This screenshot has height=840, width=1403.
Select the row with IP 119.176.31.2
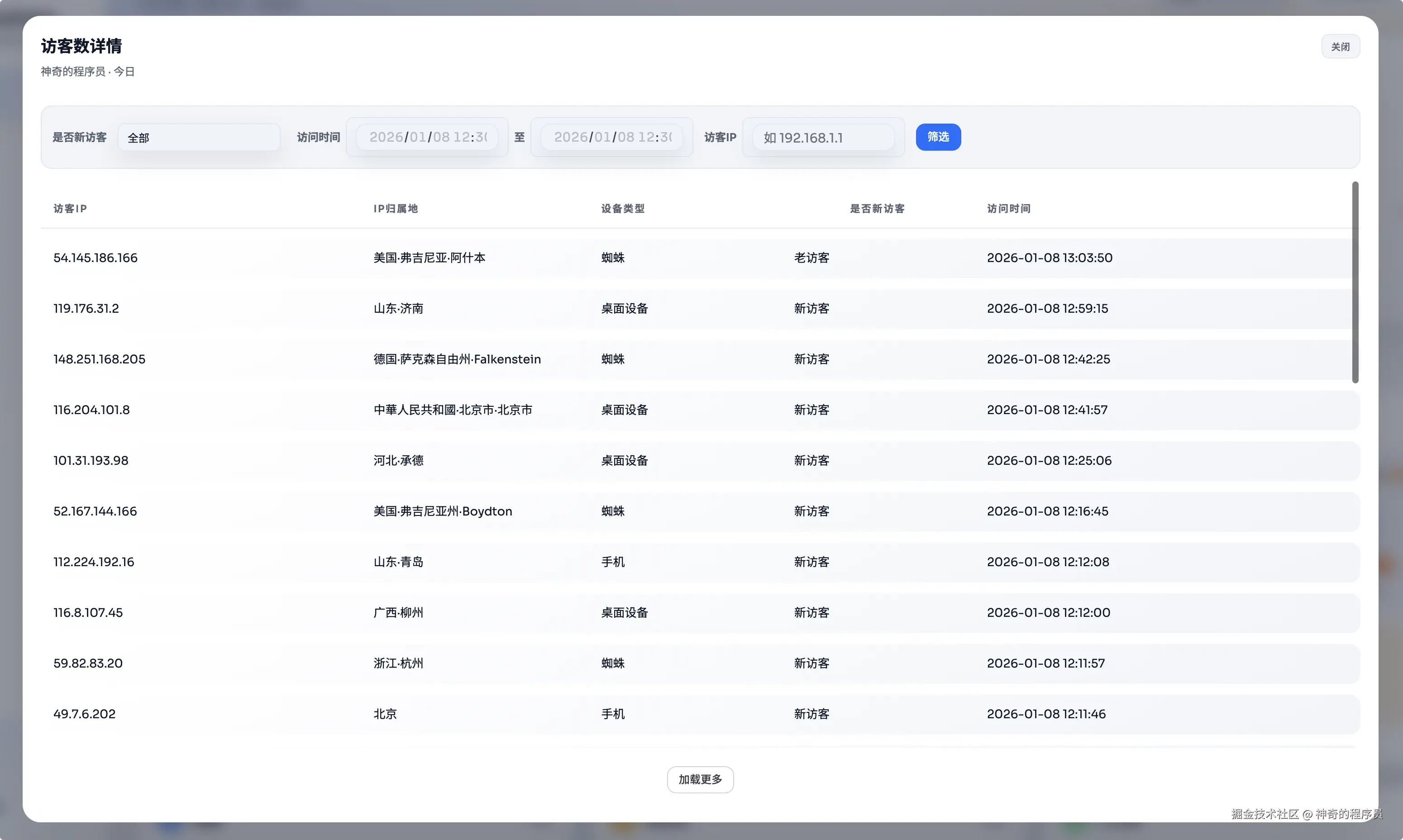pyautogui.click(x=86, y=309)
